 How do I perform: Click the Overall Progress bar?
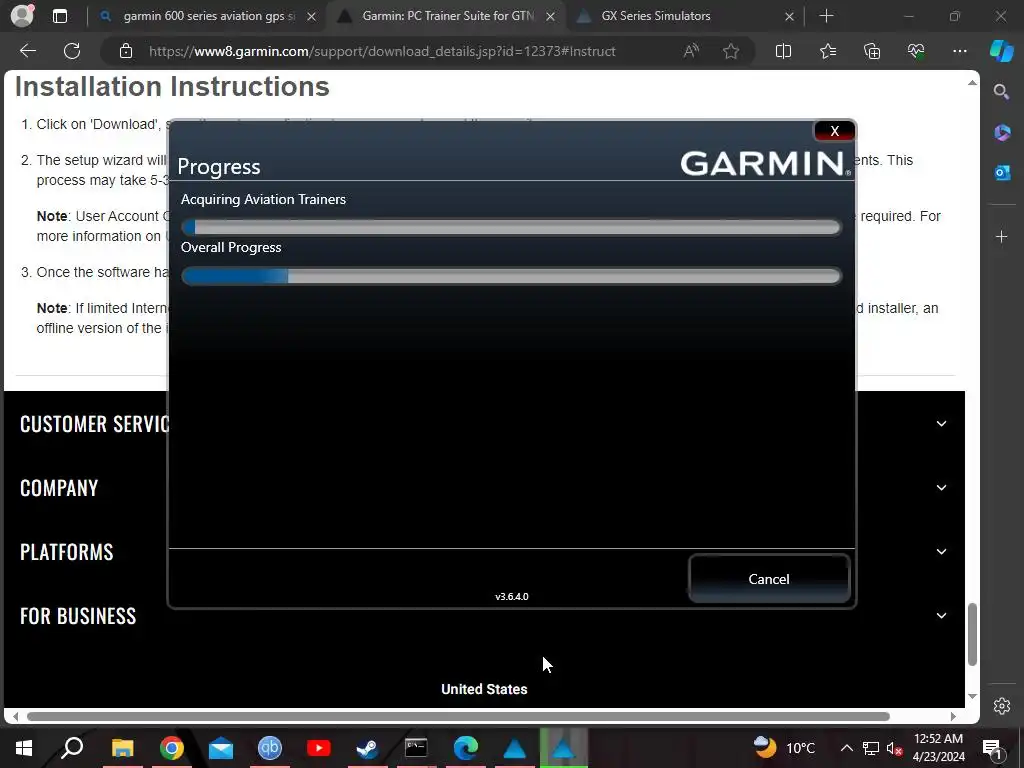(x=511, y=276)
